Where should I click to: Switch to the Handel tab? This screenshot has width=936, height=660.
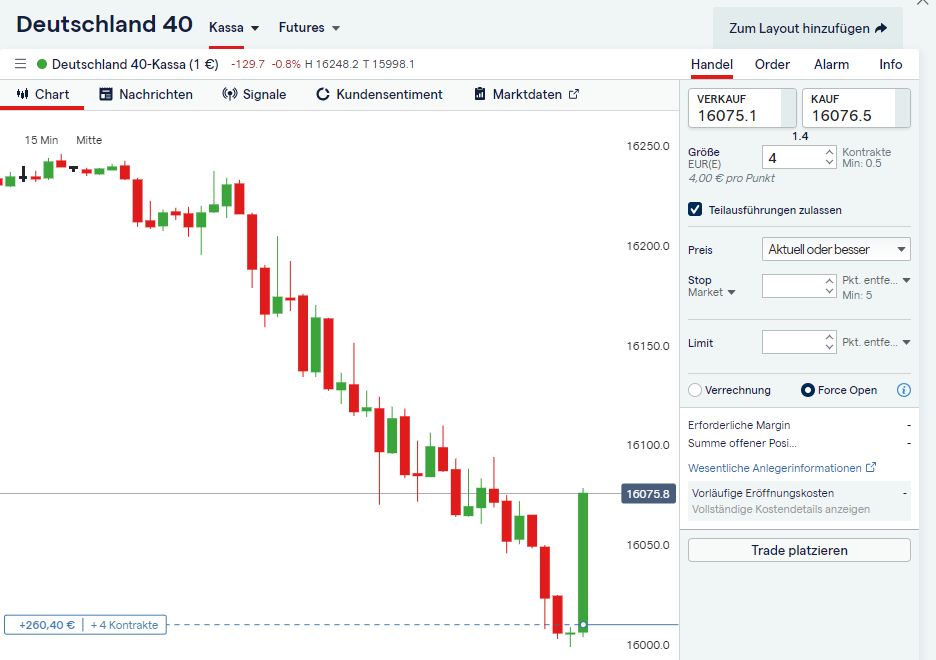point(712,64)
